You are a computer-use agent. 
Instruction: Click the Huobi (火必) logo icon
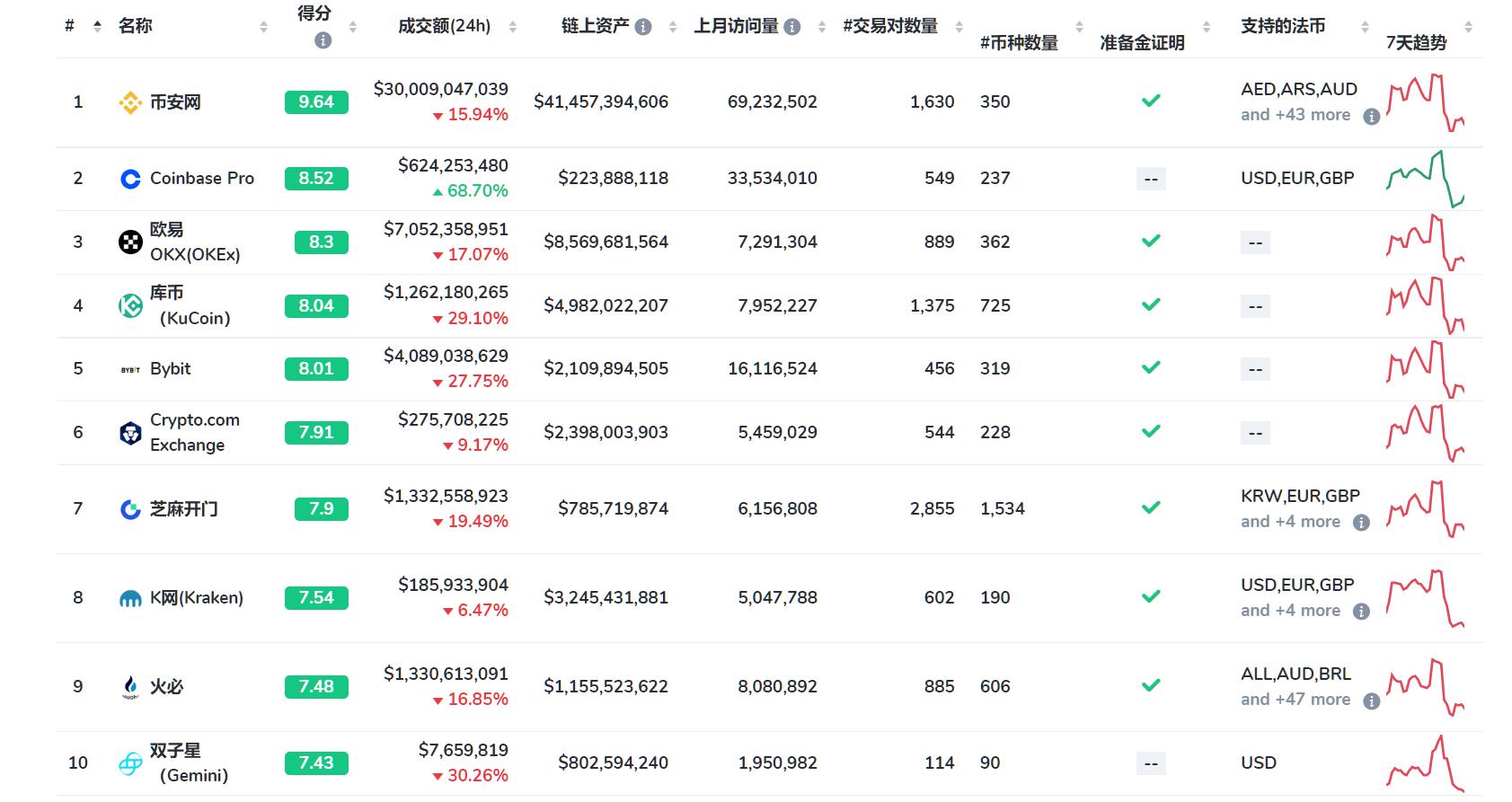pyautogui.click(x=130, y=687)
